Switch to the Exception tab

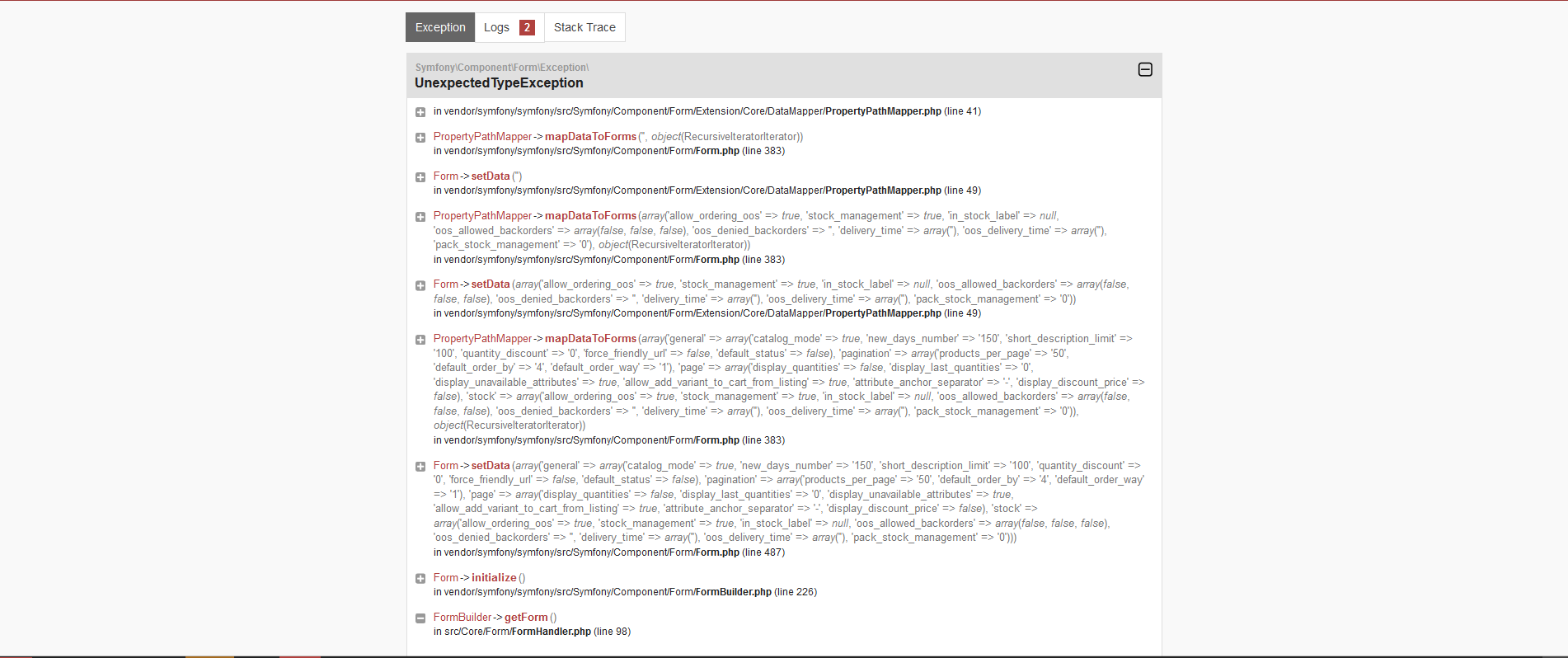pos(440,27)
